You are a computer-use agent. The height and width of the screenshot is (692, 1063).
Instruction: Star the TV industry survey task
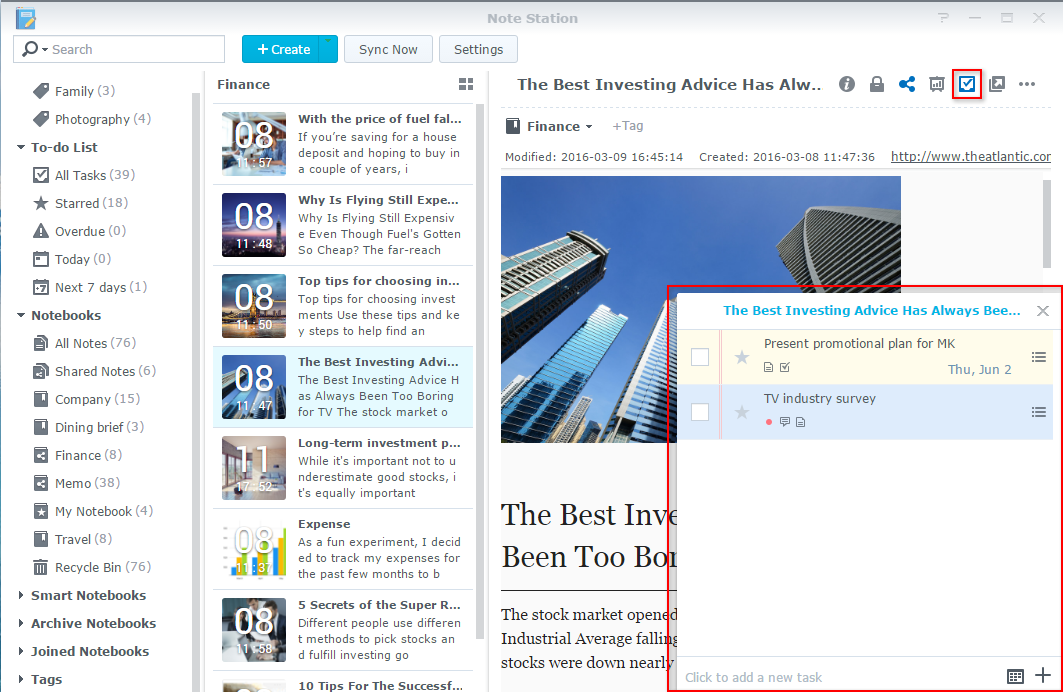click(x=742, y=412)
